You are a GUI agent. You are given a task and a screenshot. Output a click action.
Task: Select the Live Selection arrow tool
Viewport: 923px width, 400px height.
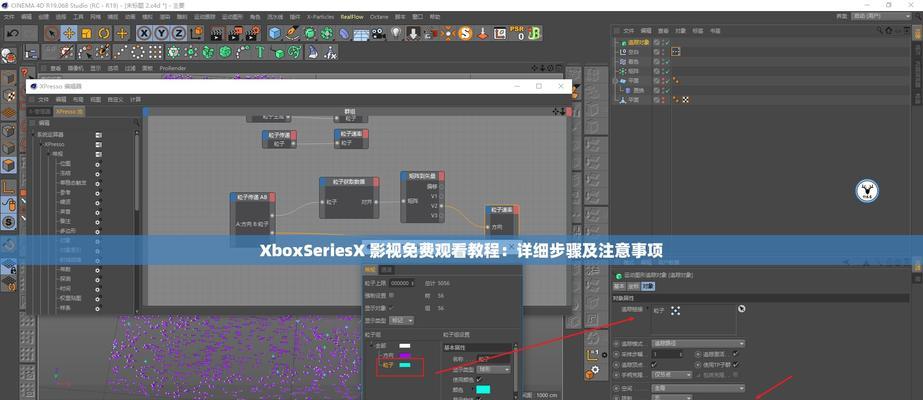click(x=52, y=34)
